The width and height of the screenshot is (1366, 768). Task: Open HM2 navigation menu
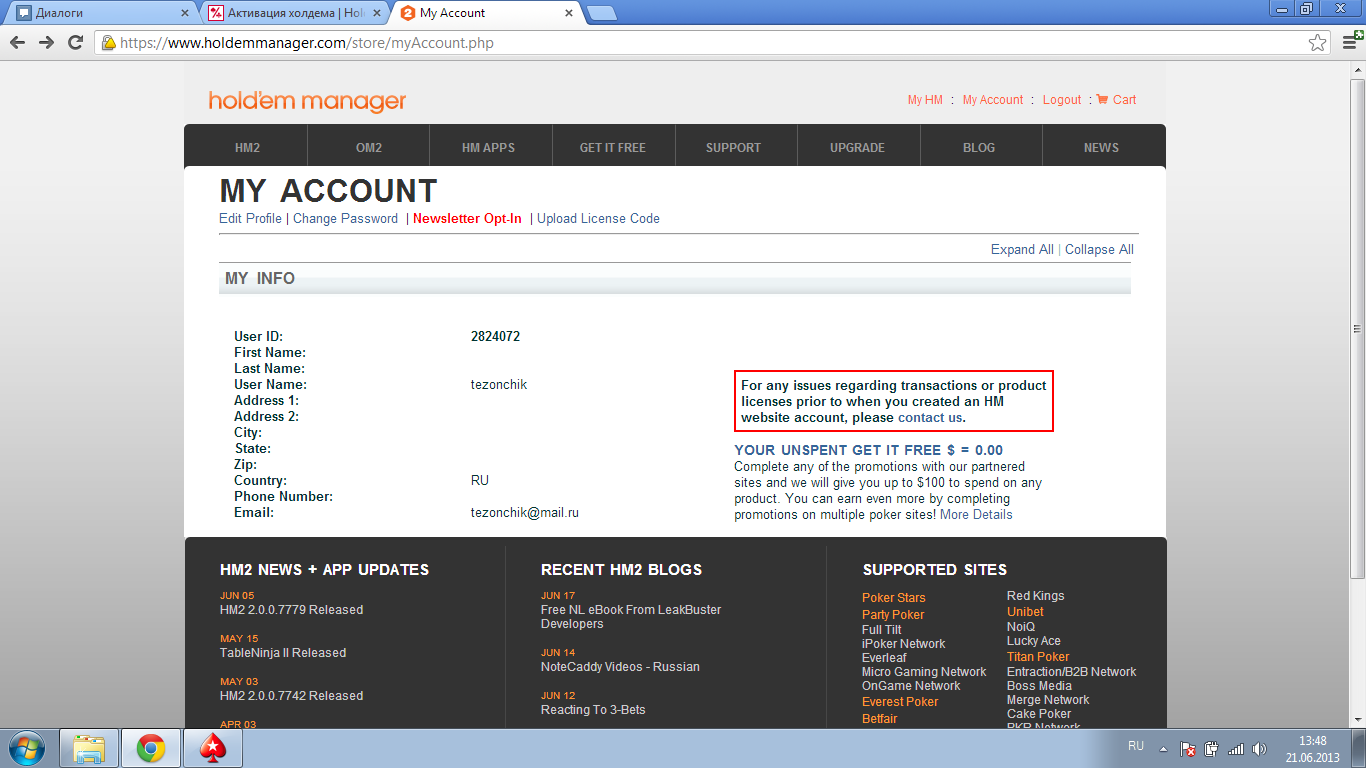(247, 147)
